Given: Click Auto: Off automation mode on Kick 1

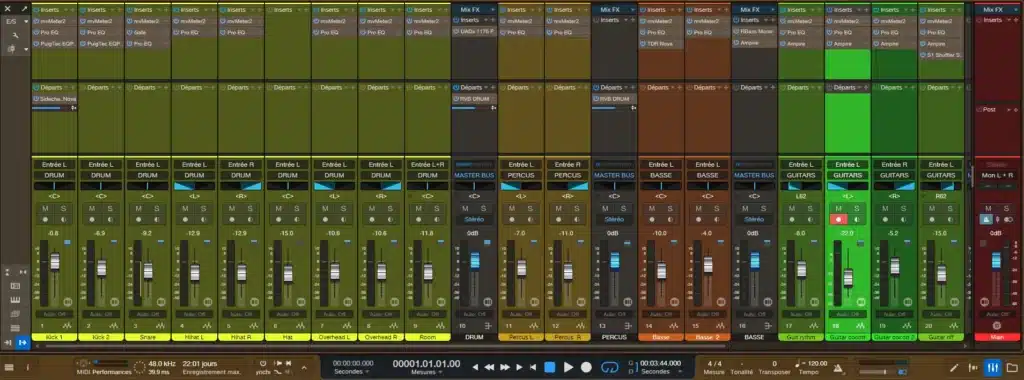Looking at the screenshot, I should click(x=55, y=314).
